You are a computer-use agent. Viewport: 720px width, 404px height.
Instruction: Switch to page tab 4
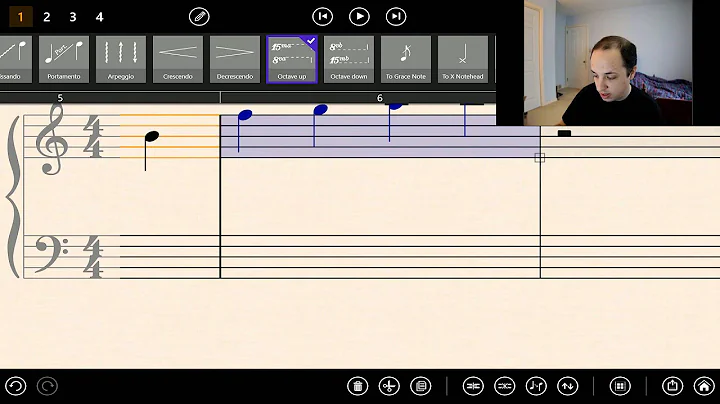click(99, 17)
